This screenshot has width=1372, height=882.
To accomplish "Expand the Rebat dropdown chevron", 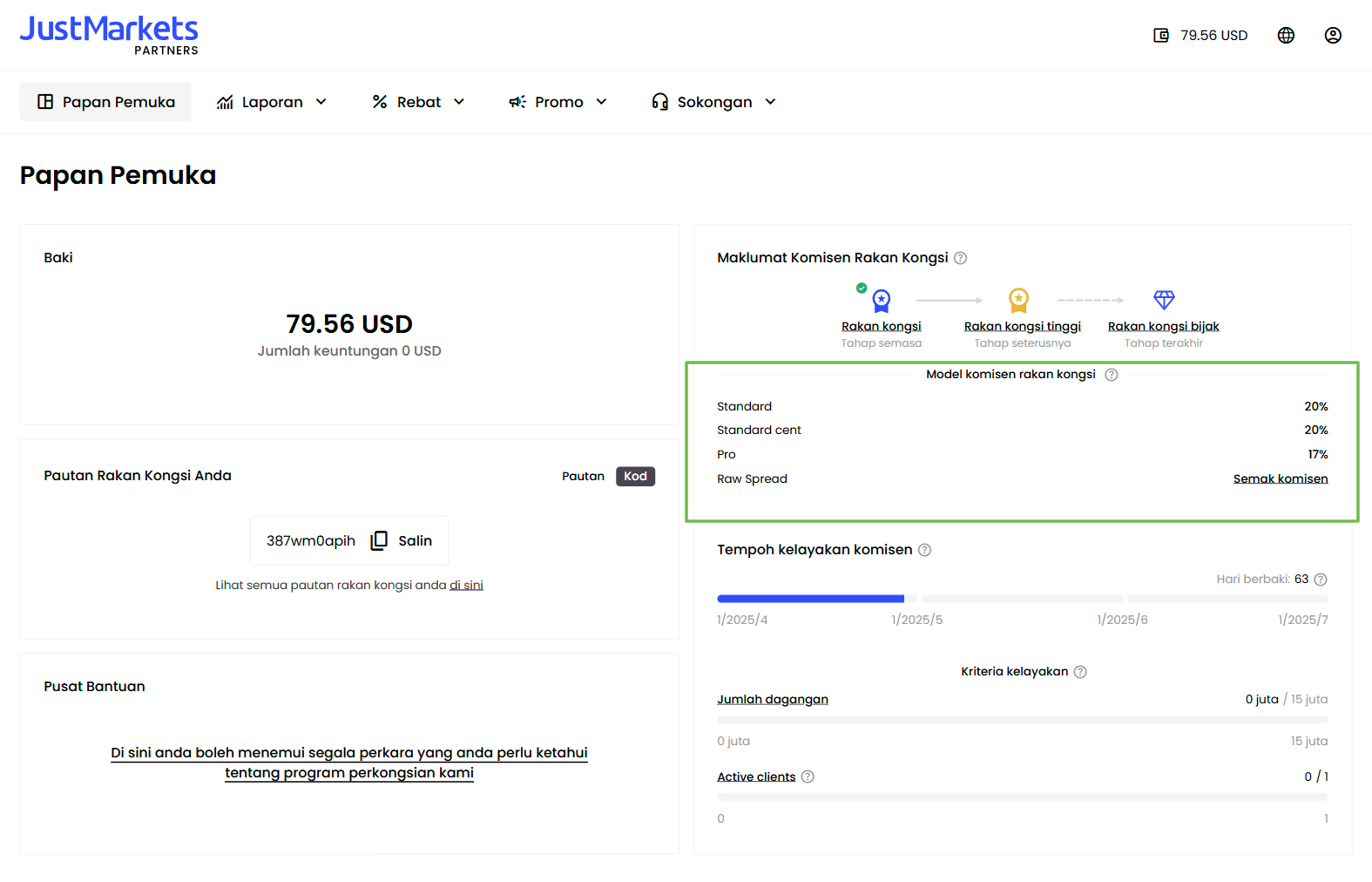I will pyautogui.click(x=459, y=102).
